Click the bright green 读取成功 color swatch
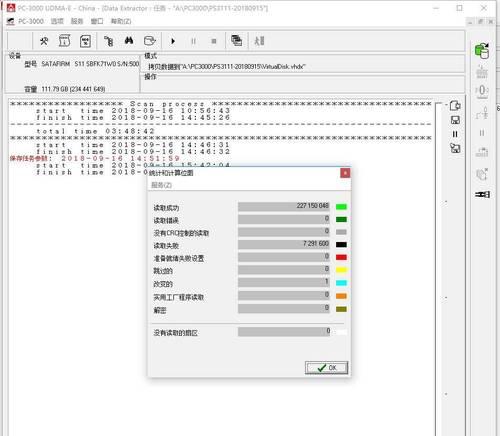 coord(341,207)
